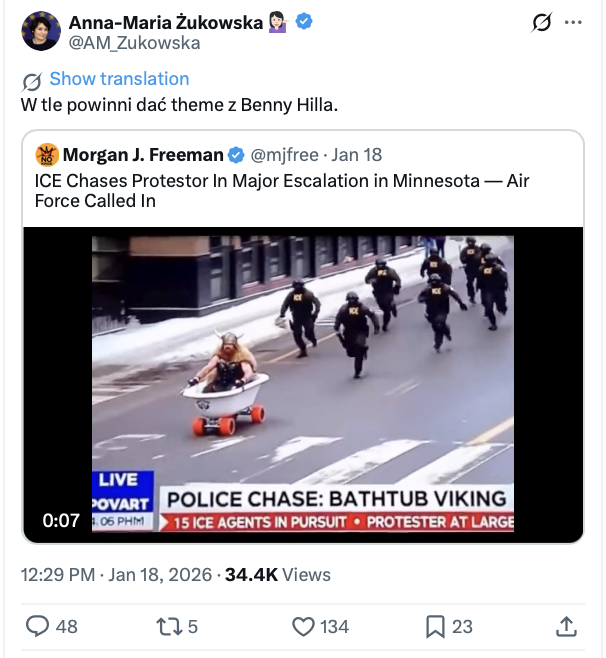Viewport: 606px width, 658px height.
Task: Open the three-dot more options menu
Action: (x=572, y=23)
